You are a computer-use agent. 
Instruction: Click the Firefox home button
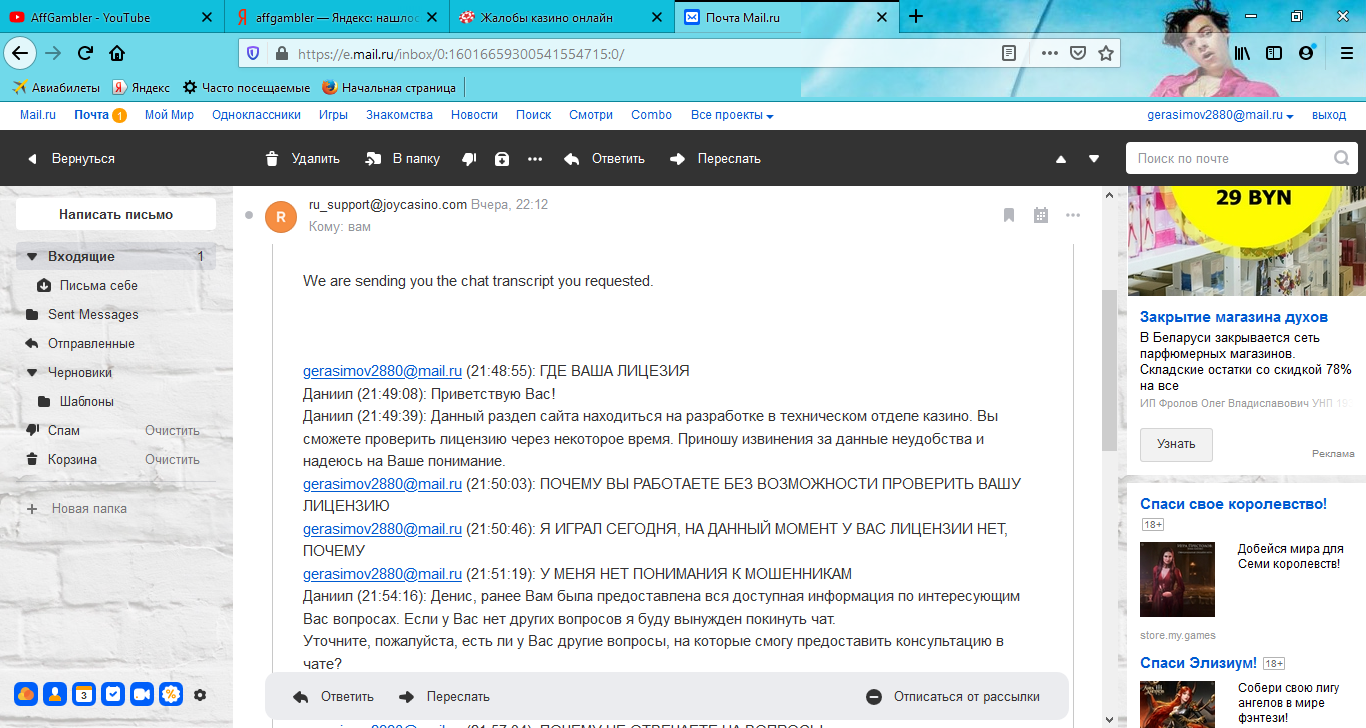point(117,53)
